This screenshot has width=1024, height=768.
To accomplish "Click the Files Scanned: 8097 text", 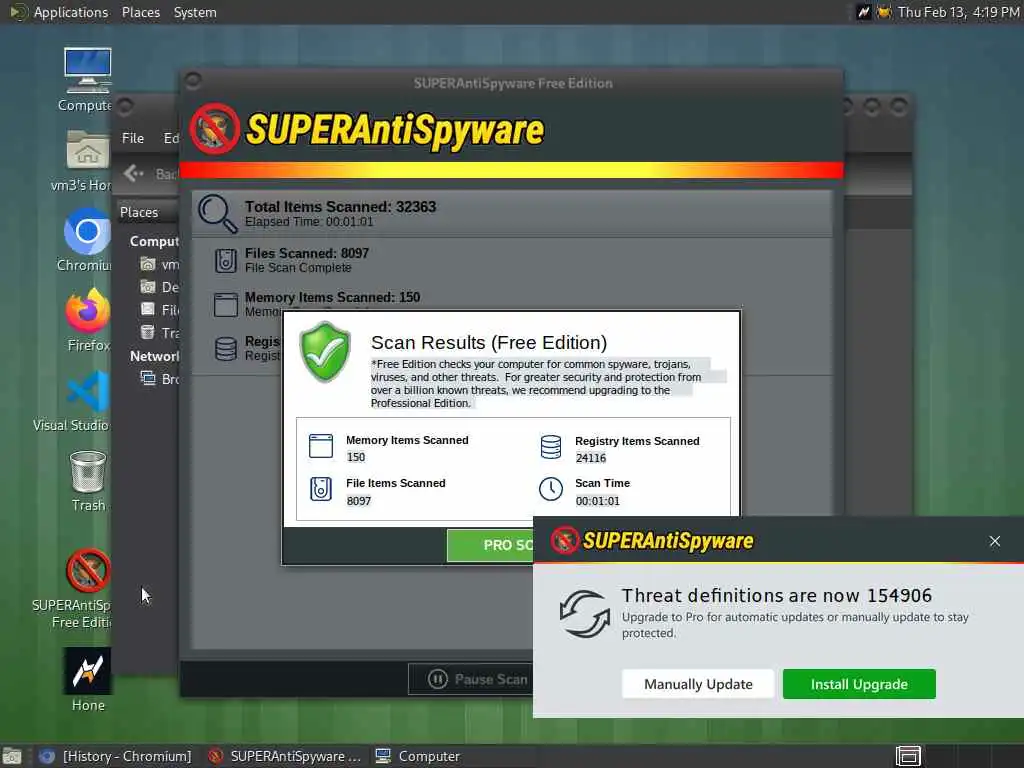I will click(307, 253).
